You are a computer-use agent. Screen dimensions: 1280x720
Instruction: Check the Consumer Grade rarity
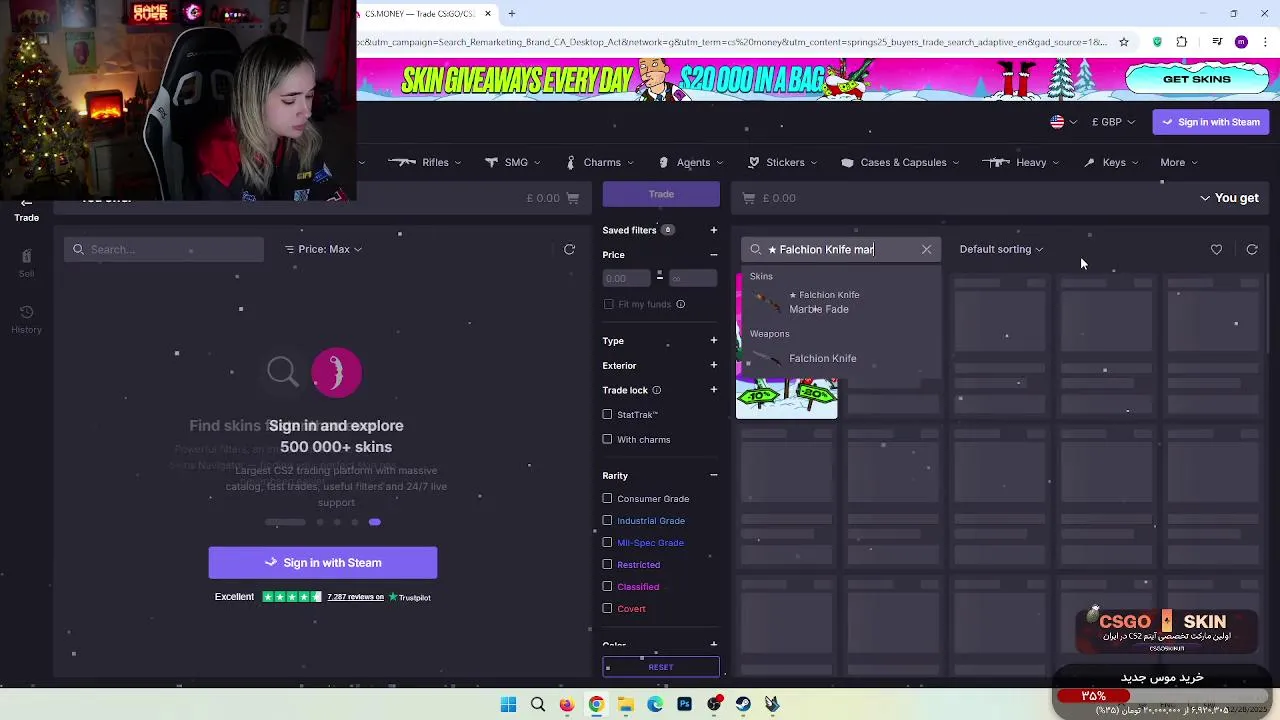[x=607, y=498]
